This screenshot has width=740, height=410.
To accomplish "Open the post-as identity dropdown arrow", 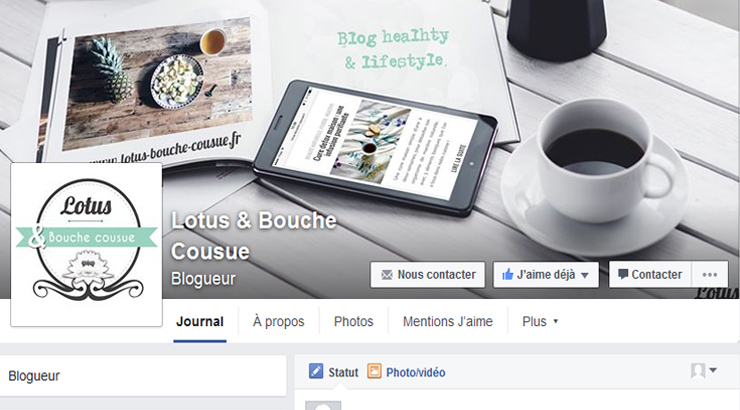I will pyautogui.click(x=713, y=370).
